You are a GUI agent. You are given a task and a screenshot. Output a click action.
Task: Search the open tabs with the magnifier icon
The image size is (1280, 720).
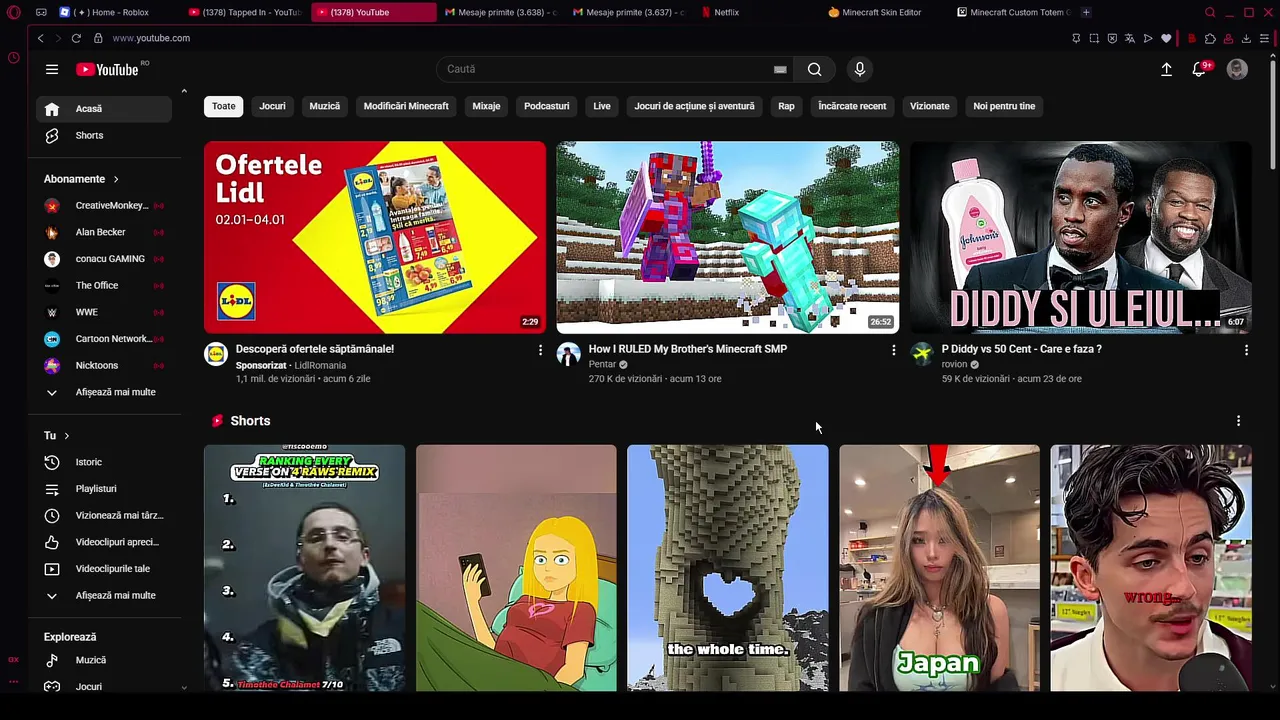pos(1210,12)
